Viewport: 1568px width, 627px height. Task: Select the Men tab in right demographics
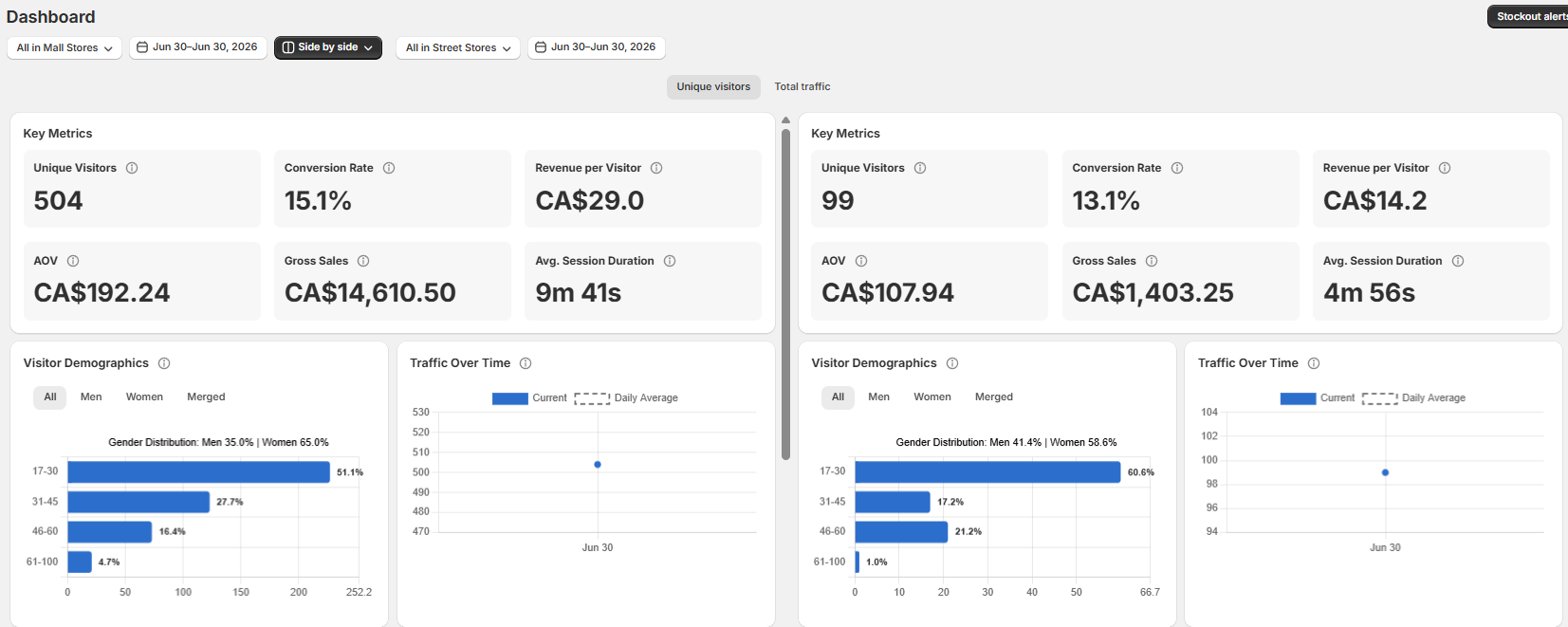(x=879, y=397)
